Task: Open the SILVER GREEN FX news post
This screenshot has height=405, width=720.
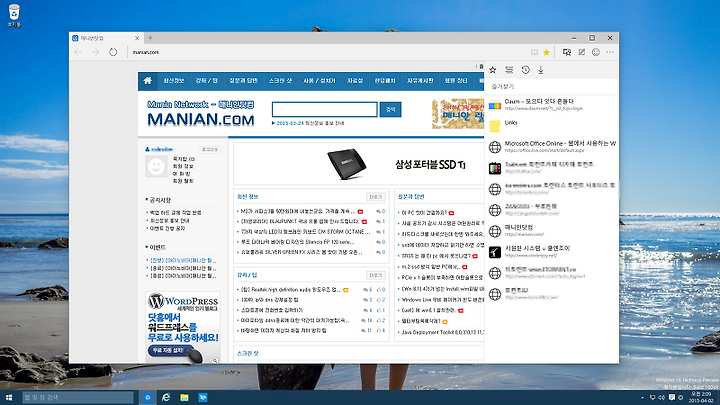Action: coord(301,252)
